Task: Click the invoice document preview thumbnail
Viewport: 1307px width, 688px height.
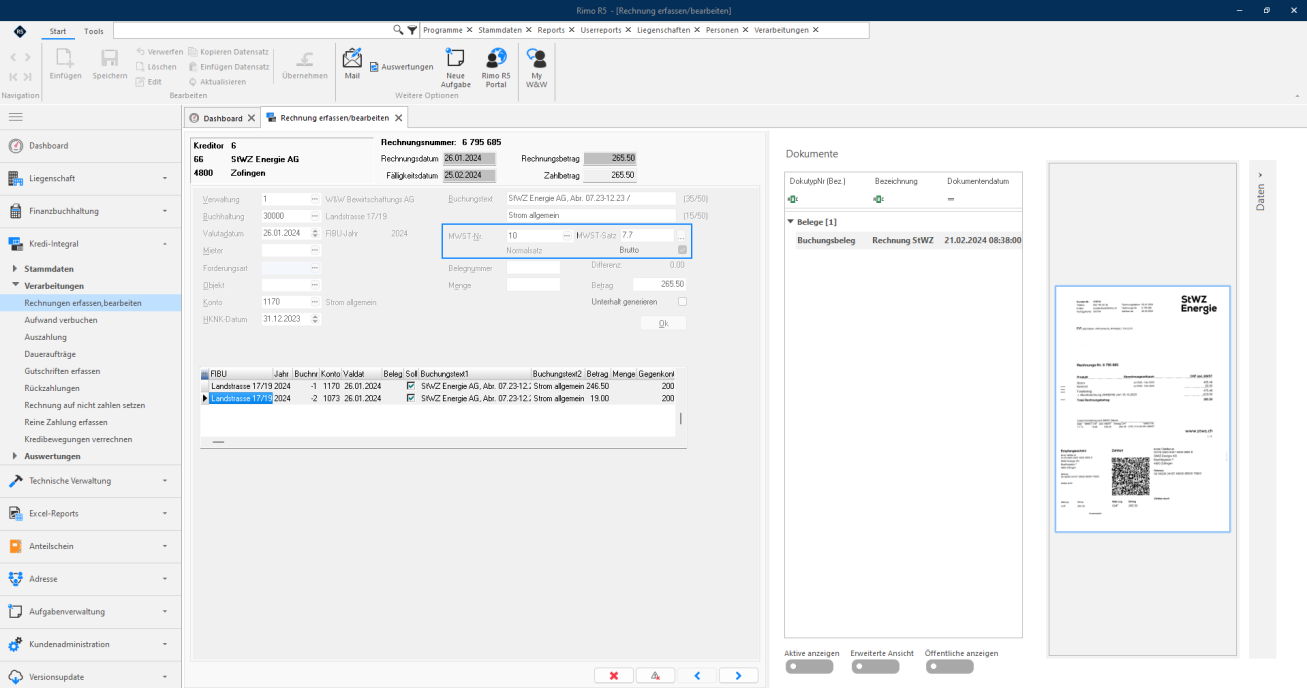Action: (x=1142, y=409)
